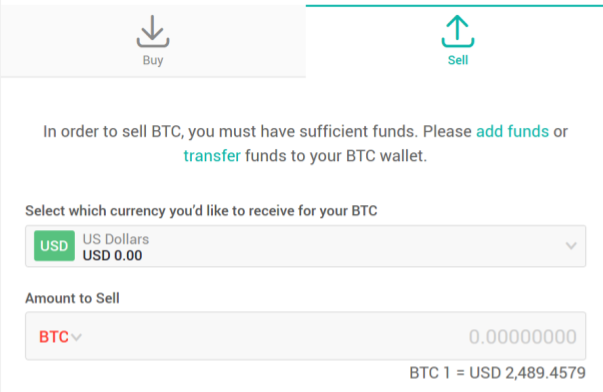Click the BTC 1 = USD exchange rate
603x392 pixels.
coord(497,373)
